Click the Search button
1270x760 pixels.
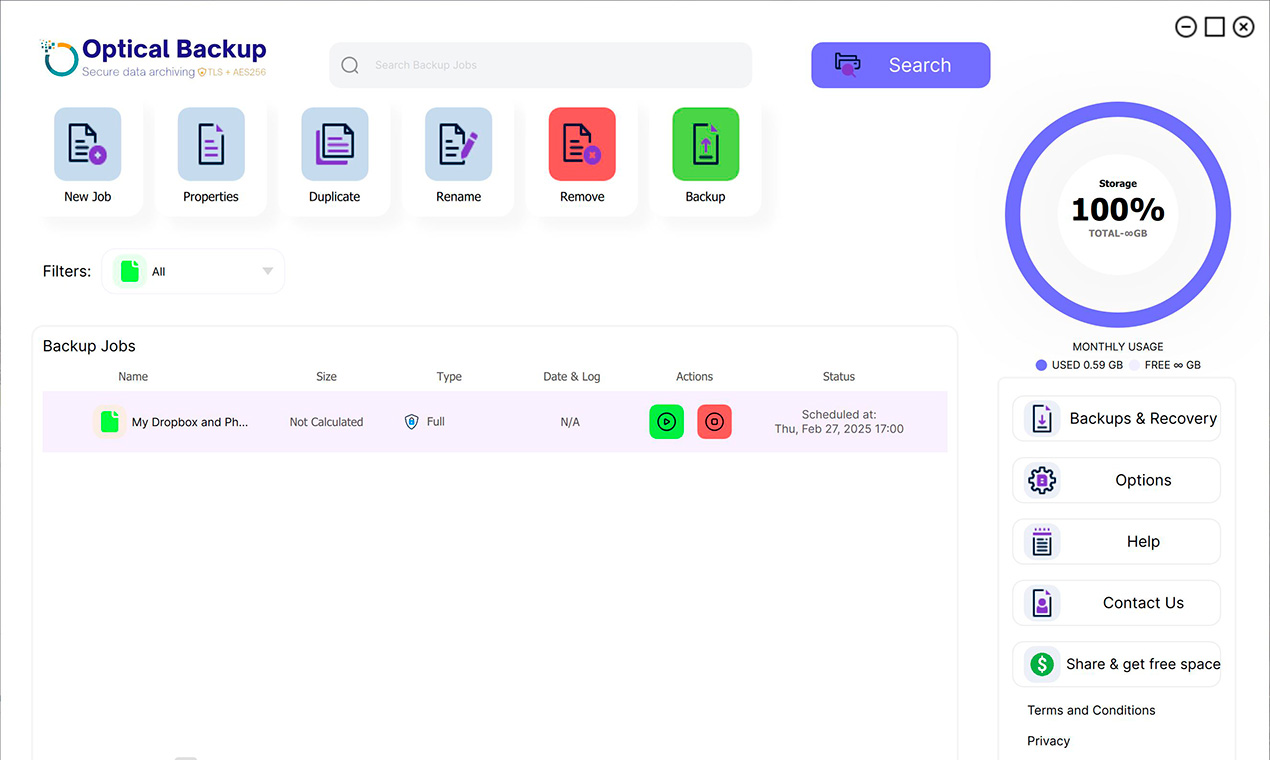(x=900, y=65)
